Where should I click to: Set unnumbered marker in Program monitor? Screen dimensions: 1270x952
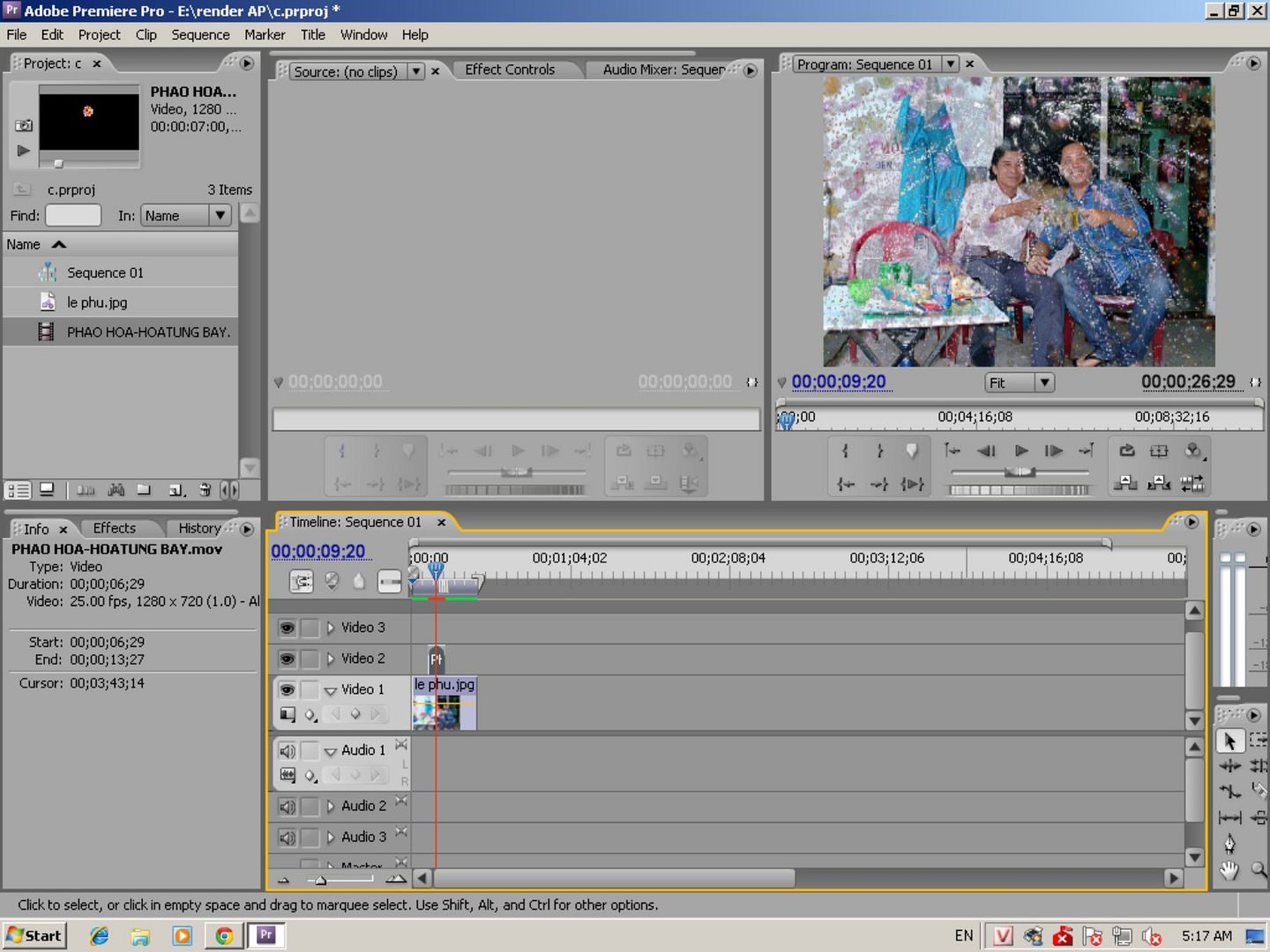[x=912, y=450]
